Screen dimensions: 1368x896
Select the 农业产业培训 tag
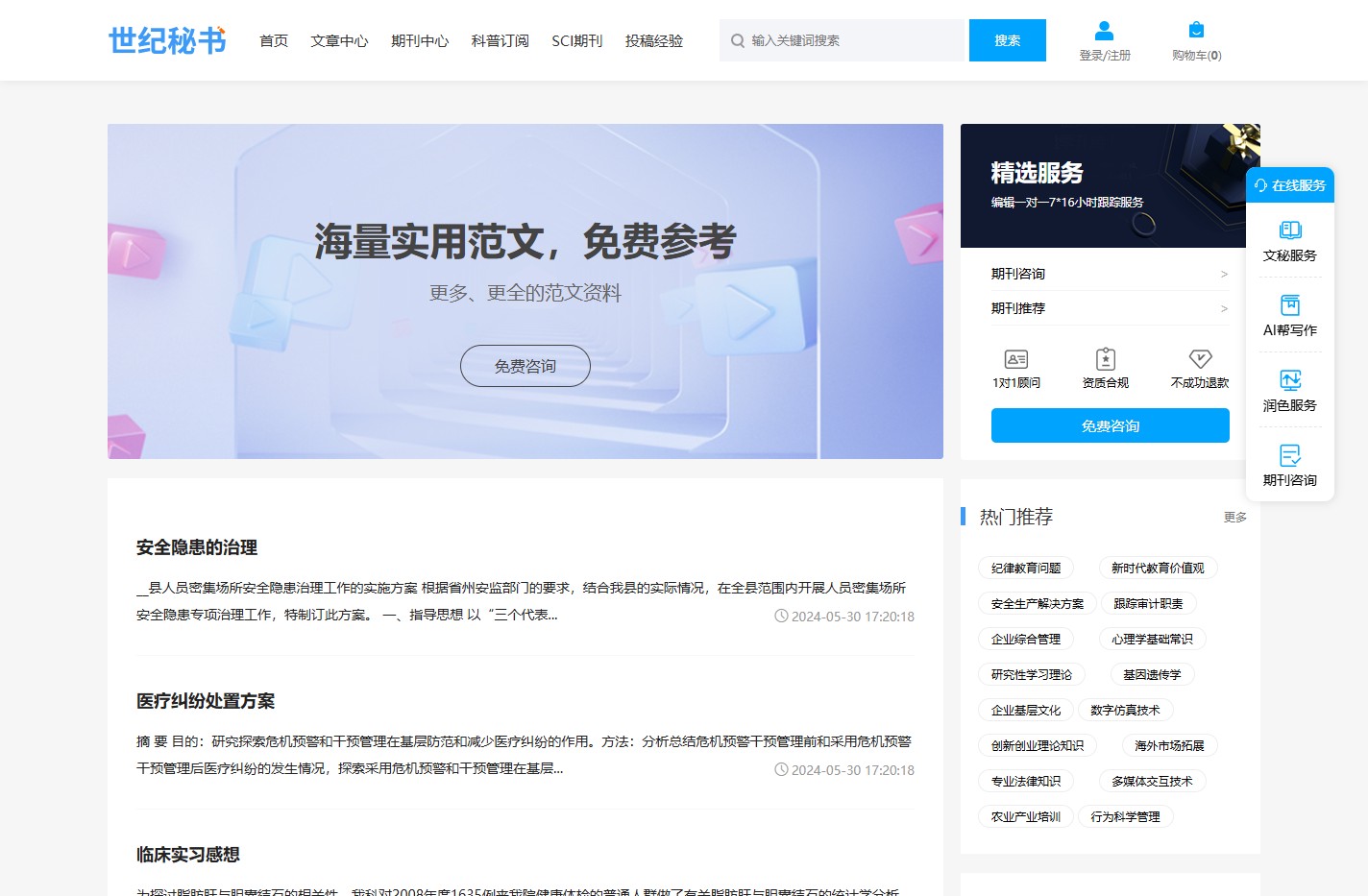click(x=1026, y=816)
